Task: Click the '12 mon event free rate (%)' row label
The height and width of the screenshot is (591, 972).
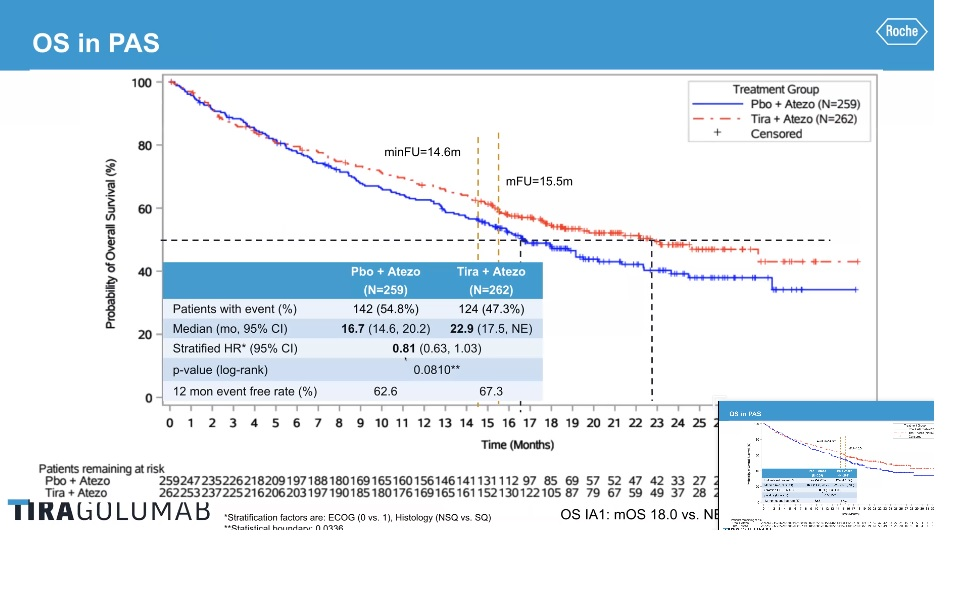Action: pyautogui.click(x=245, y=391)
